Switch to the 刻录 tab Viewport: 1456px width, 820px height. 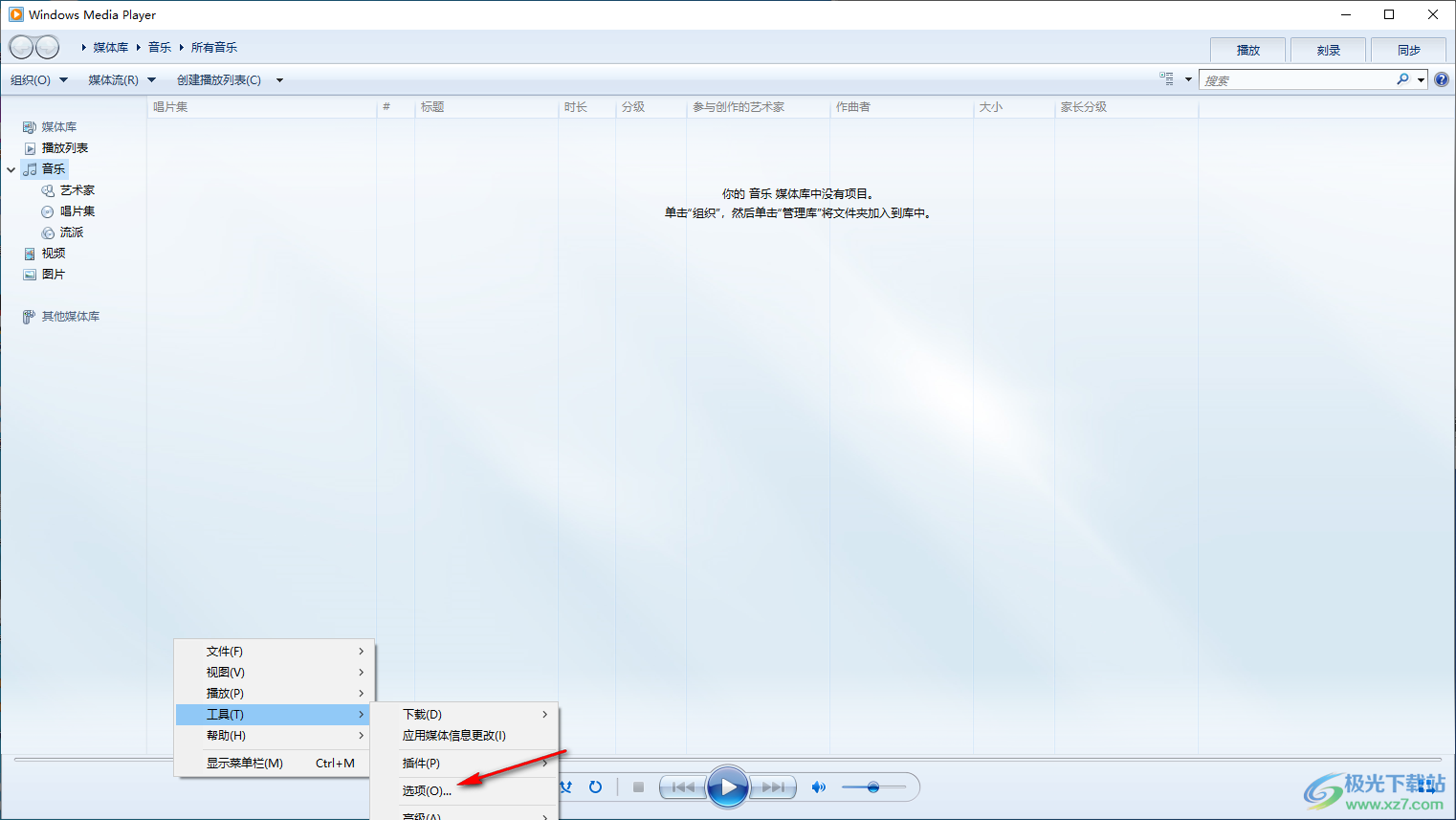(1329, 50)
